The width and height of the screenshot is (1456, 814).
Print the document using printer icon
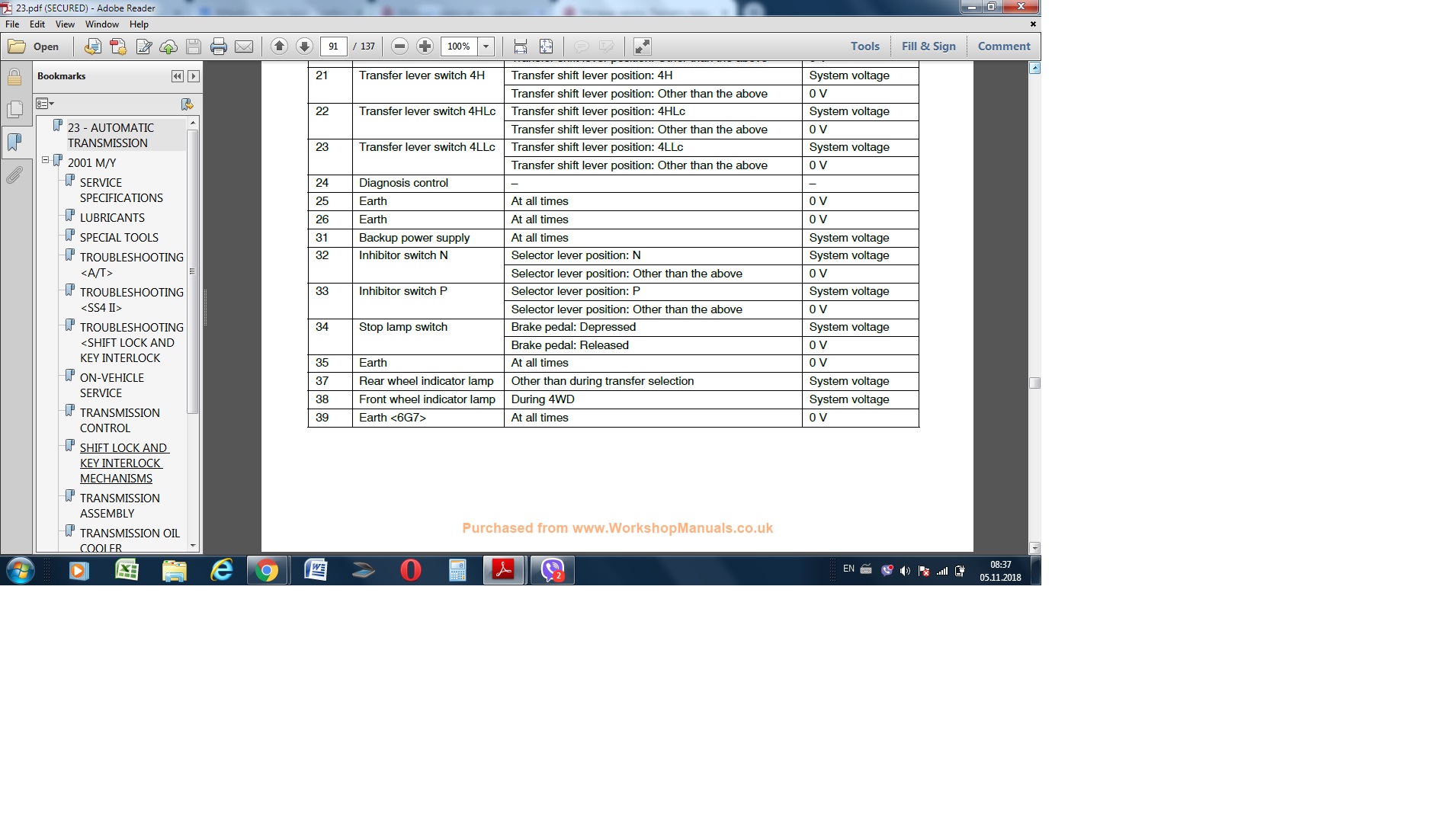coord(219,46)
